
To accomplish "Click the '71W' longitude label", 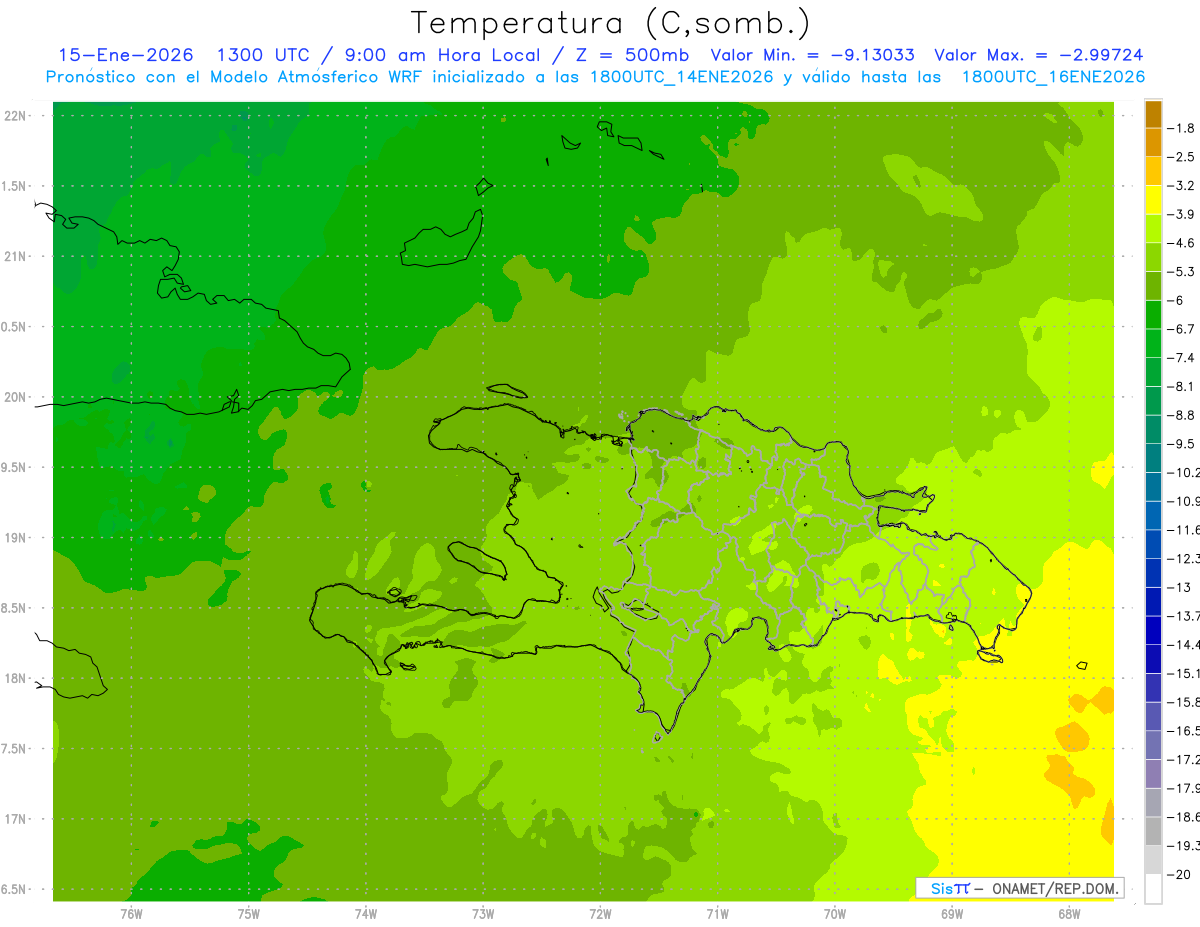I will (x=717, y=913).
